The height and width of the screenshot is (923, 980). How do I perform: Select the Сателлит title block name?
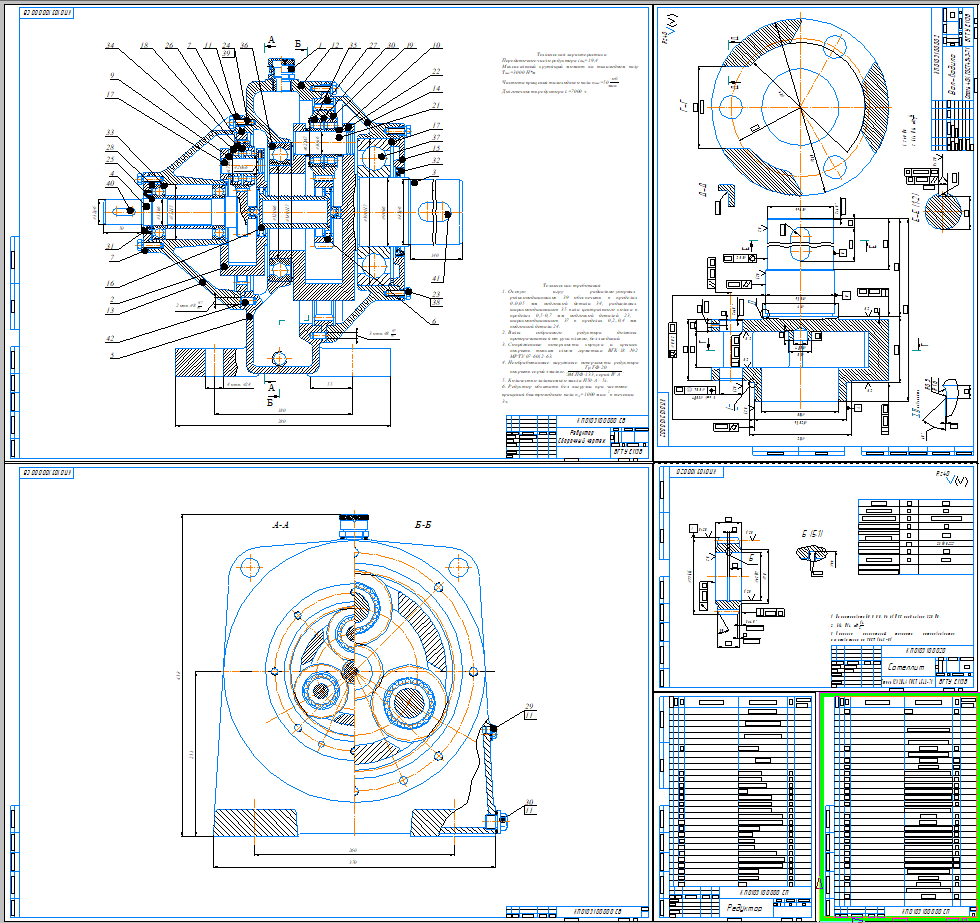(x=912, y=663)
